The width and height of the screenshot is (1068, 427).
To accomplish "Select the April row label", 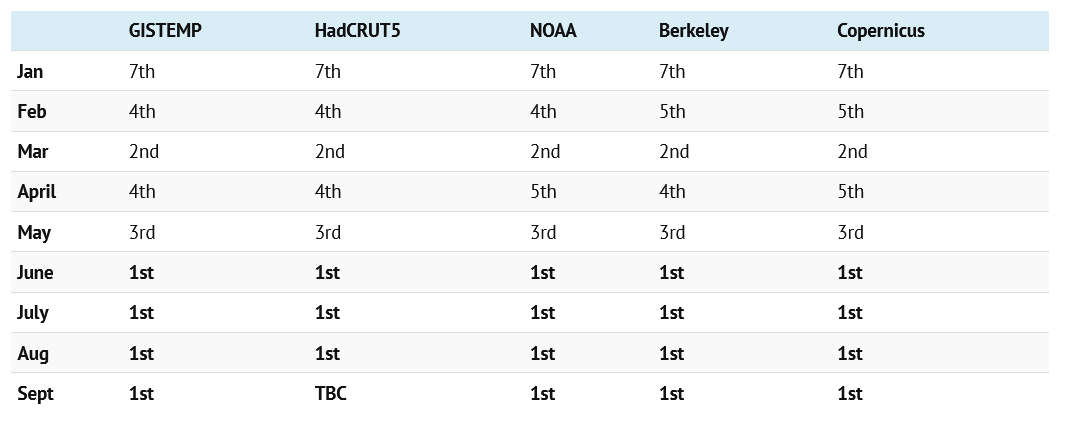I will (36, 192).
